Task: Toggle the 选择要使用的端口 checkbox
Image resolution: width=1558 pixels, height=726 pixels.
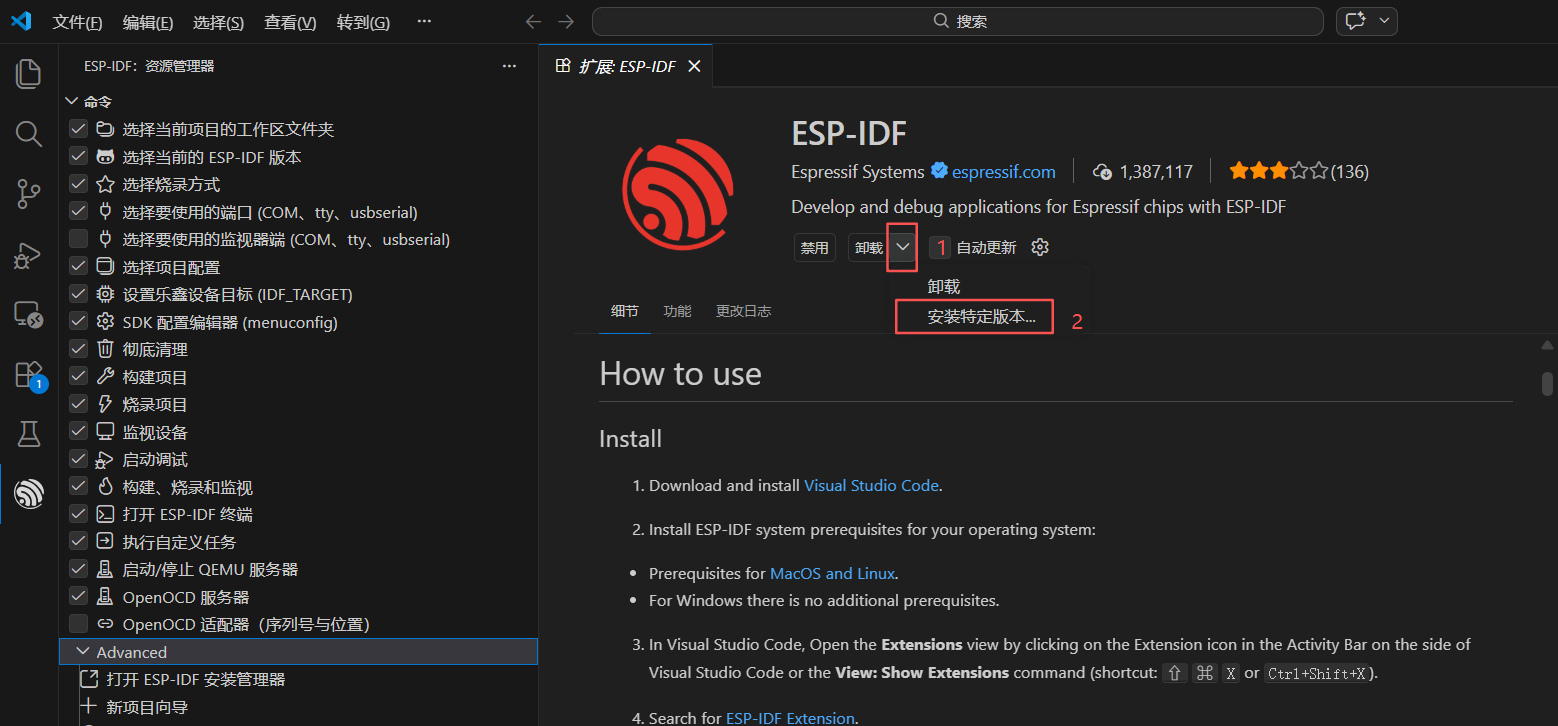Action: pos(78,212)
